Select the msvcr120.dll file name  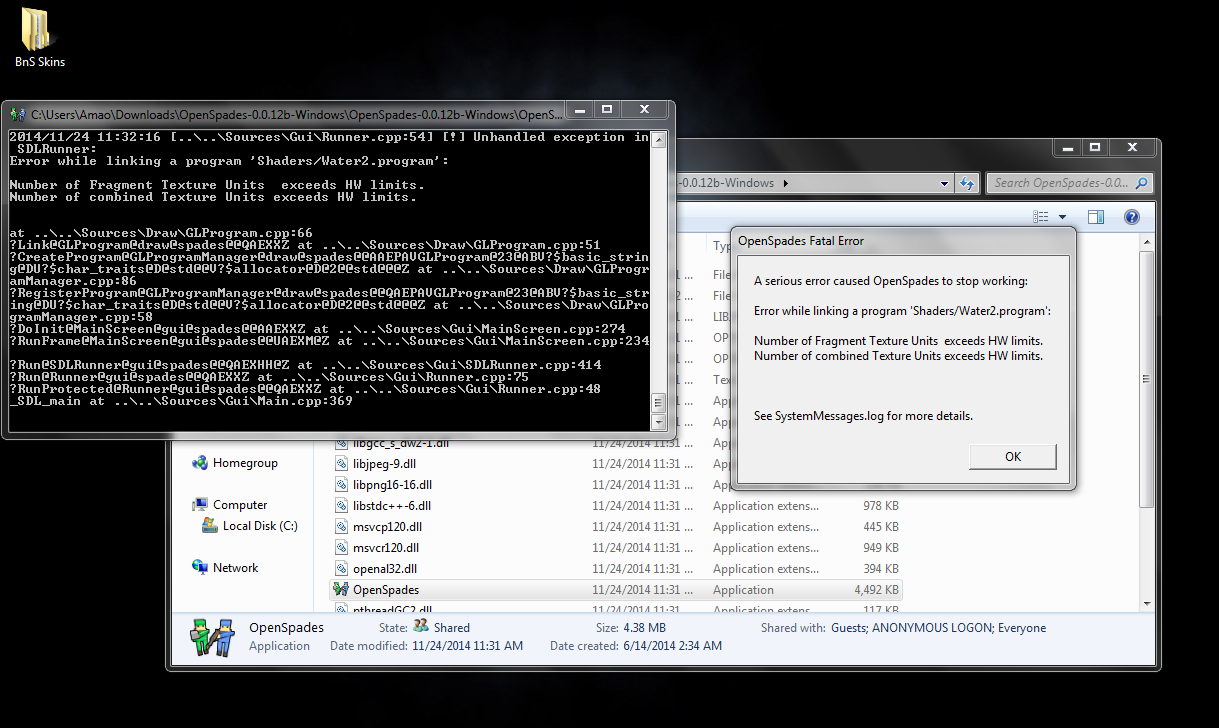click(x=387, y=548)
